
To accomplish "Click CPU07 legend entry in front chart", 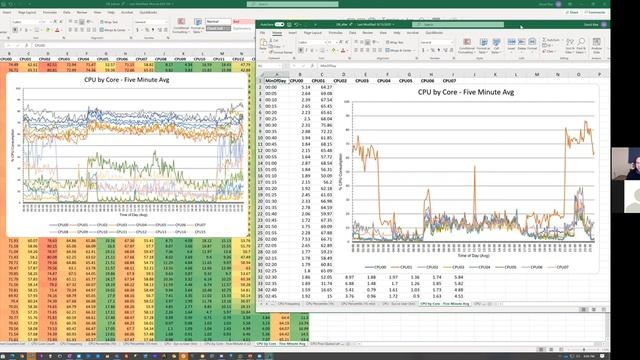I will click(558, 267).
